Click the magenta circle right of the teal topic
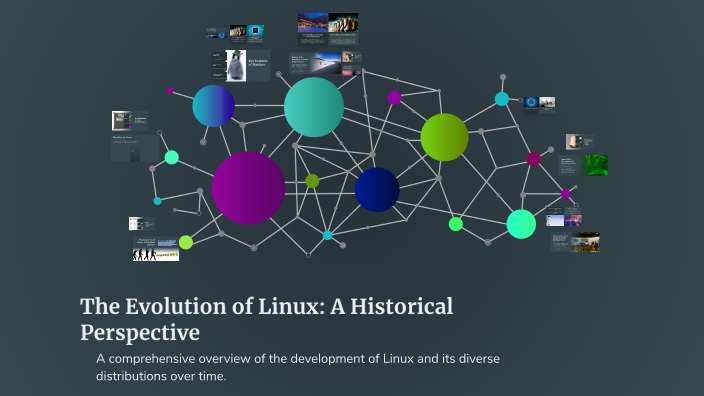 coord(394,97)
